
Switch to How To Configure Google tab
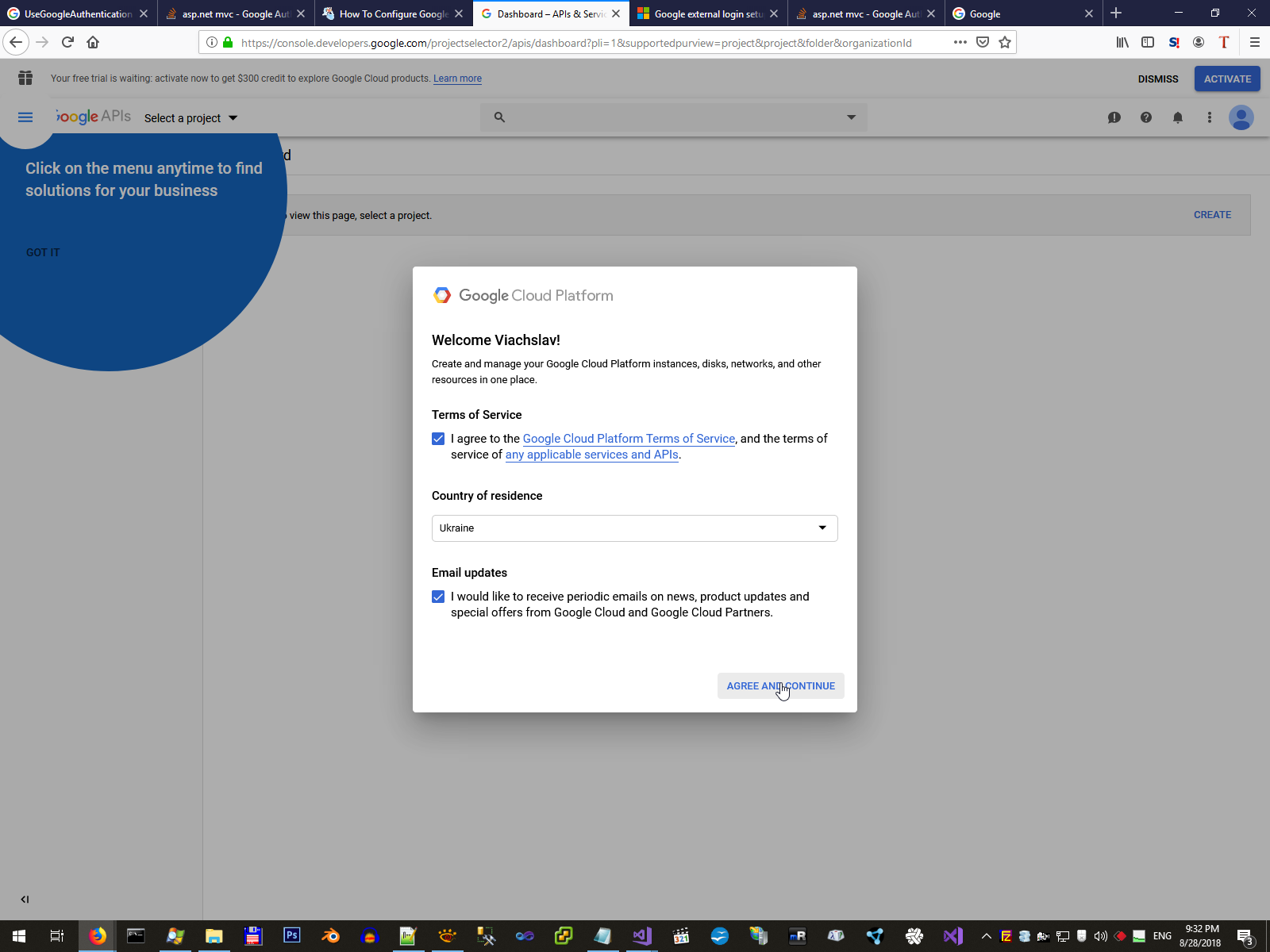394,13
